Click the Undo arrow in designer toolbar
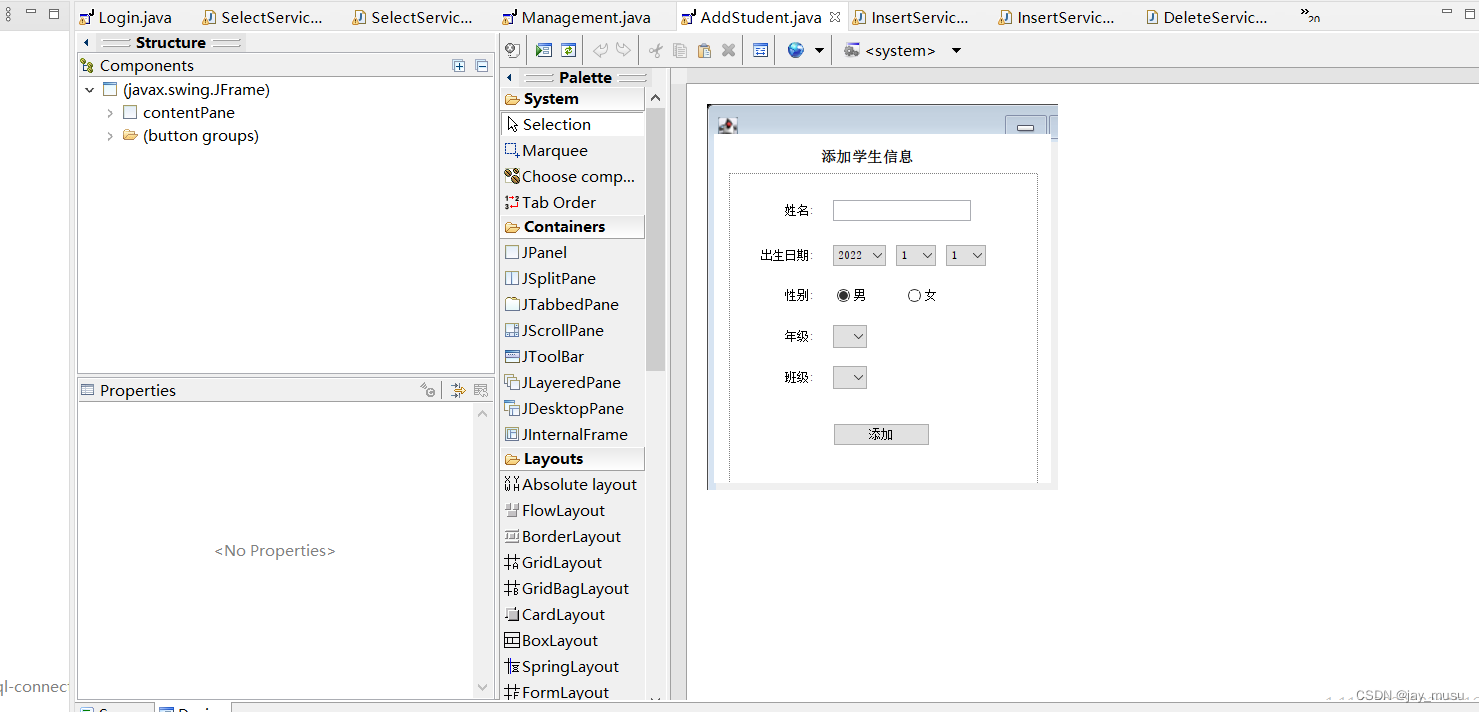 [600, 50]
